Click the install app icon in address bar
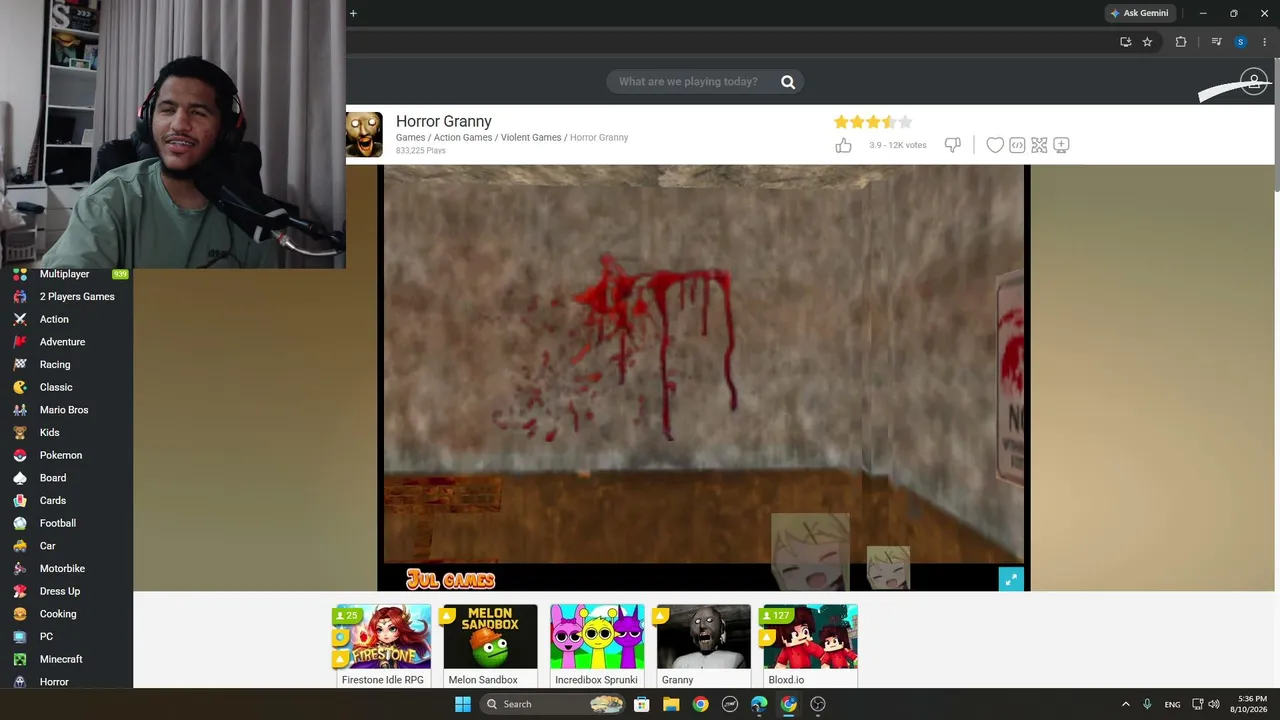 click(1125, 42)
